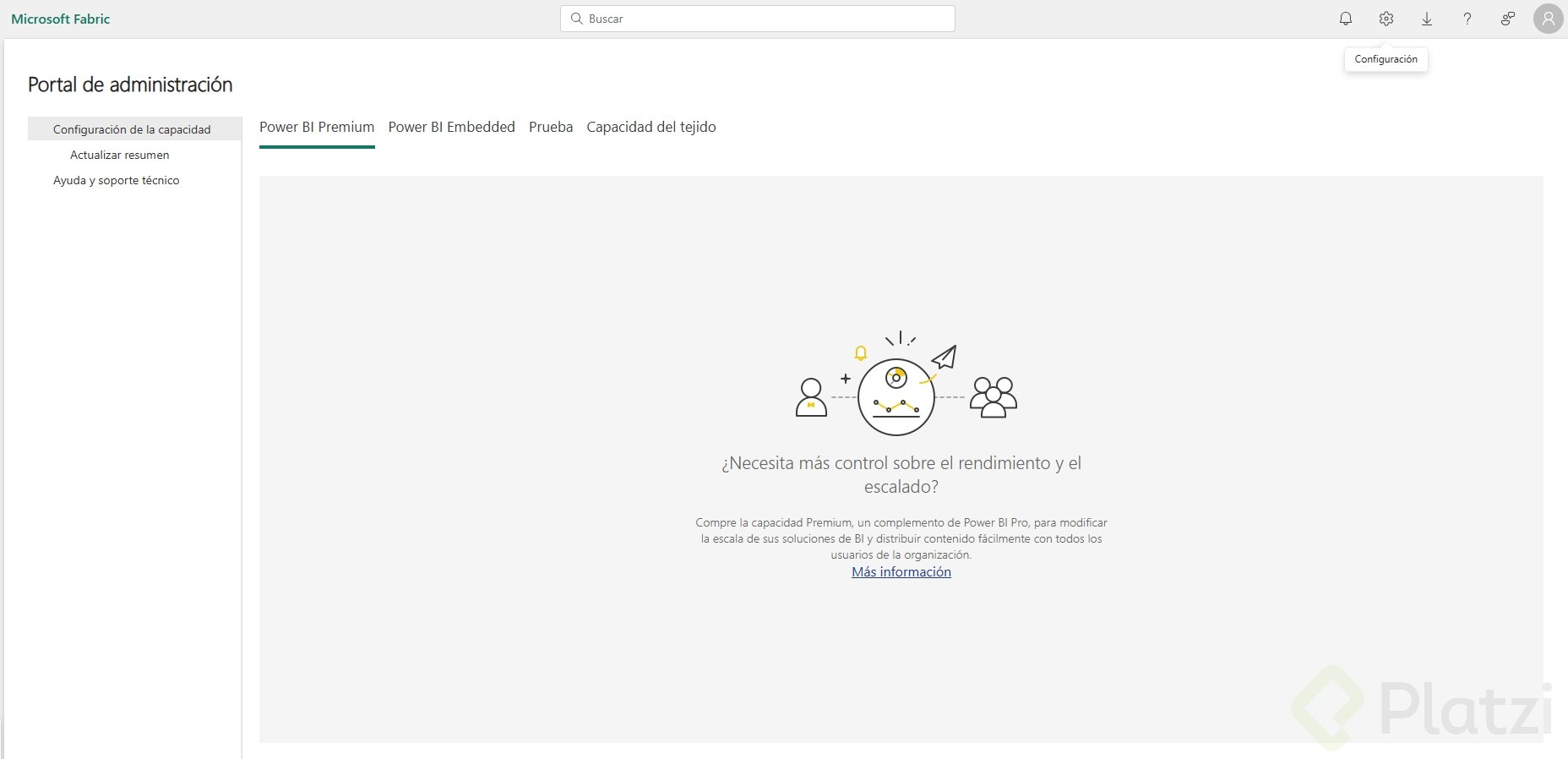Select the Power BI Premium tab

pyautogui.click(x=317, y=127)
